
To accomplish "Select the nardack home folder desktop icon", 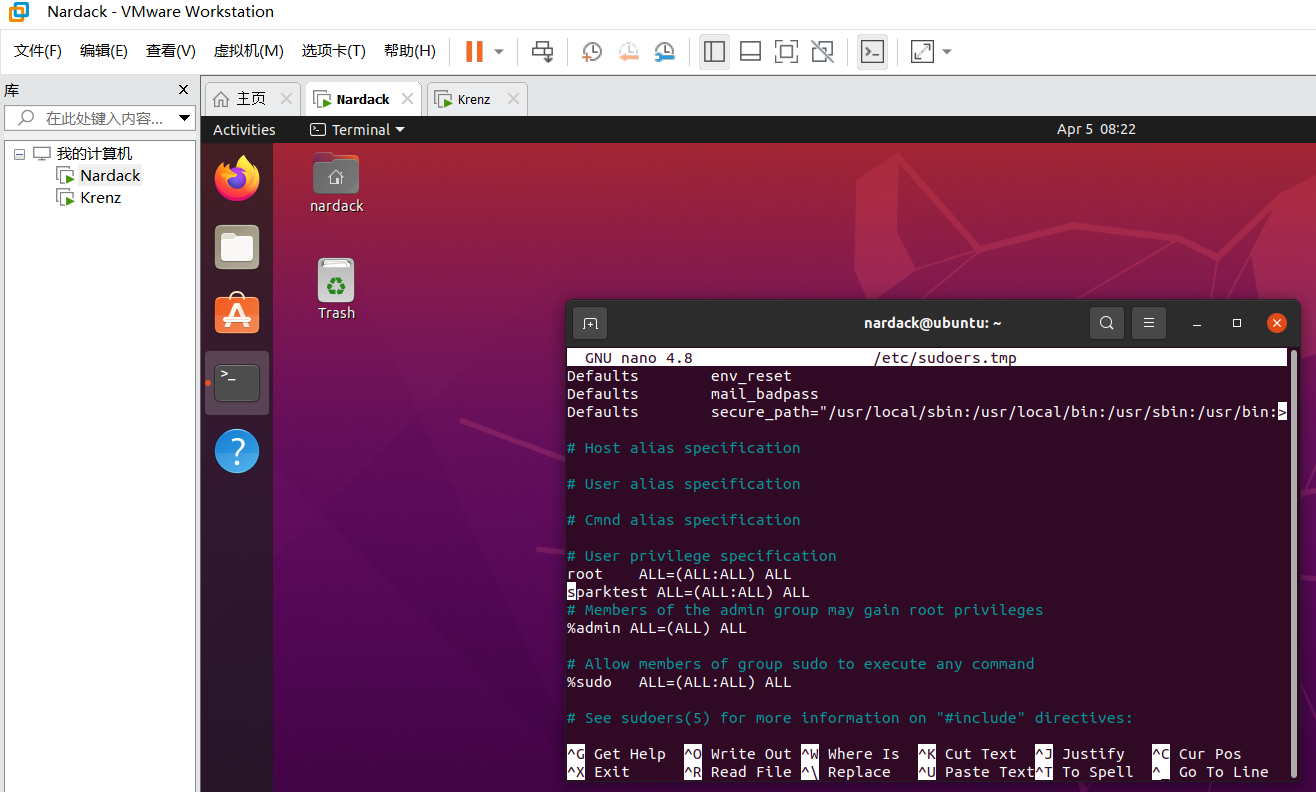I will [336, 183].
